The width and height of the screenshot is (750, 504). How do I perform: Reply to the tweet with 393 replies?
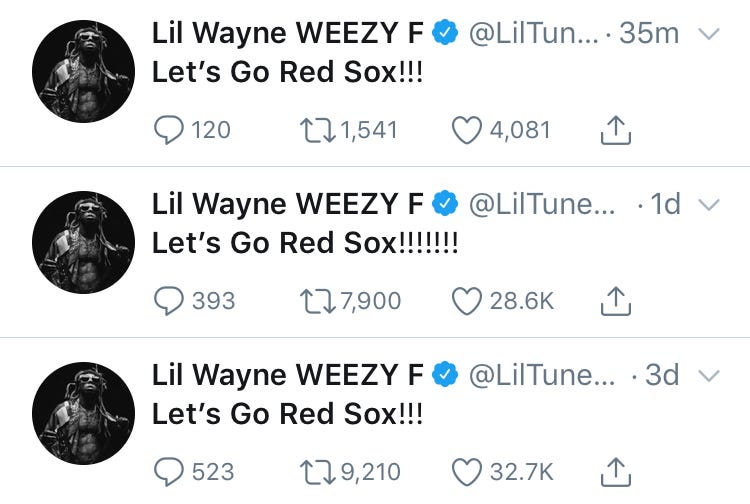click(168, 300)
